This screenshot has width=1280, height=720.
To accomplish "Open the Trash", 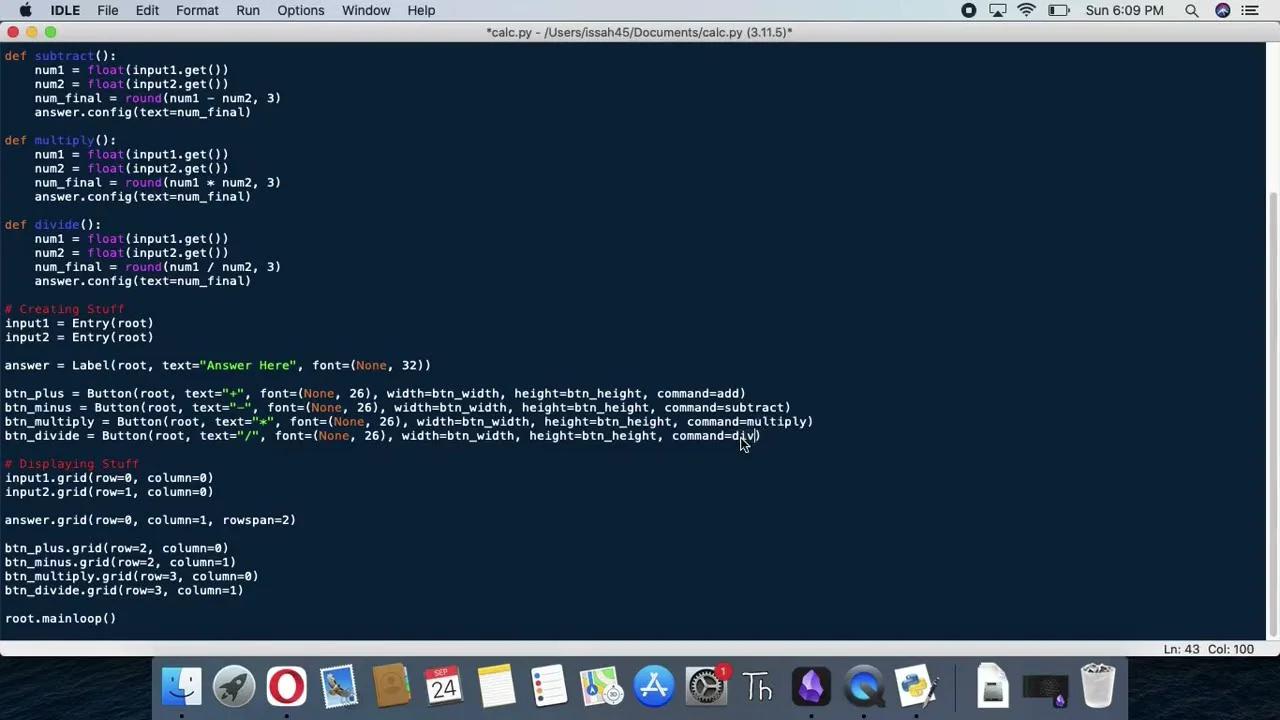I will (1097, 686).
